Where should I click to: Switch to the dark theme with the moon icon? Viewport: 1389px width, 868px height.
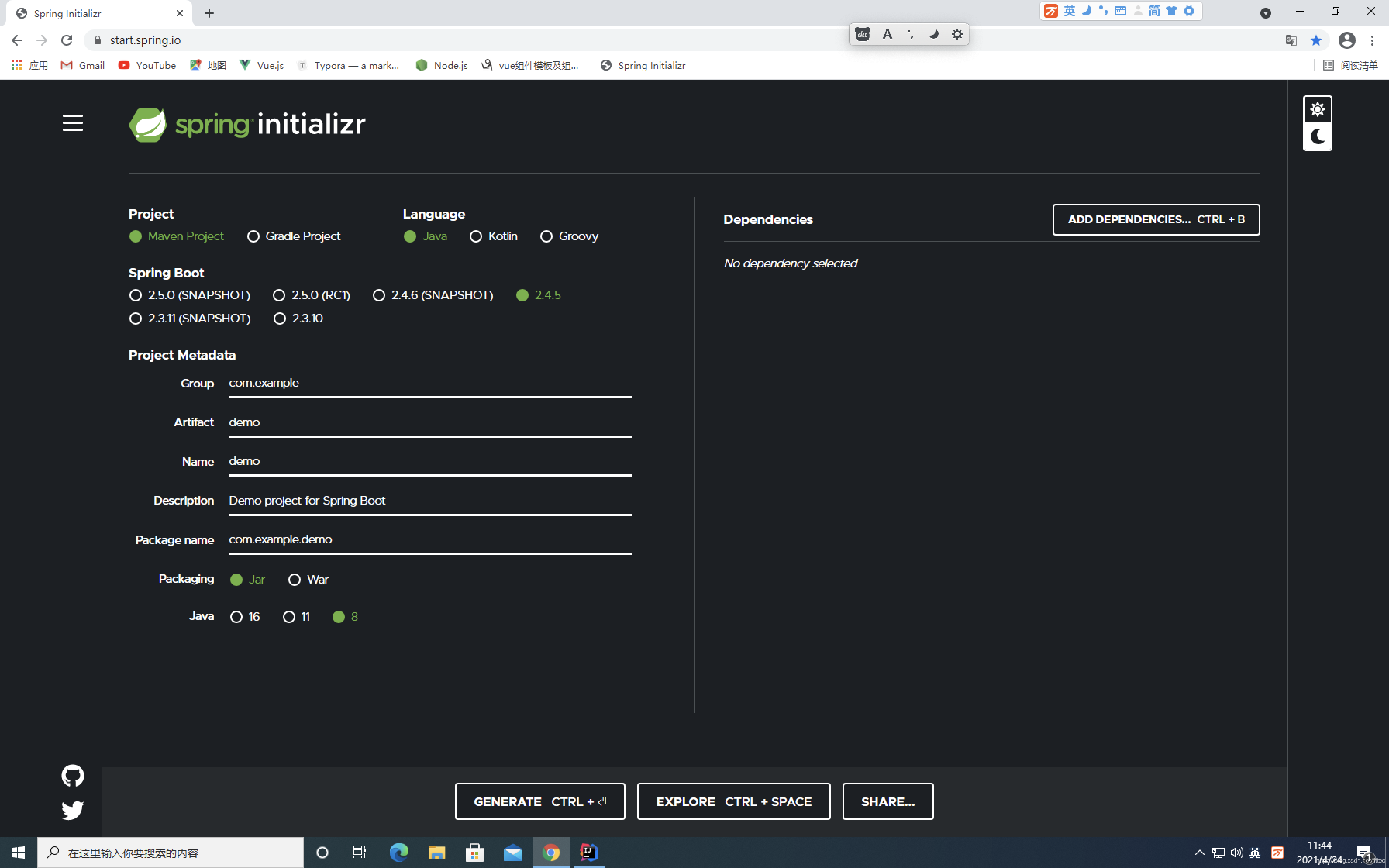pyautogui.click(x=1317, y=137)
